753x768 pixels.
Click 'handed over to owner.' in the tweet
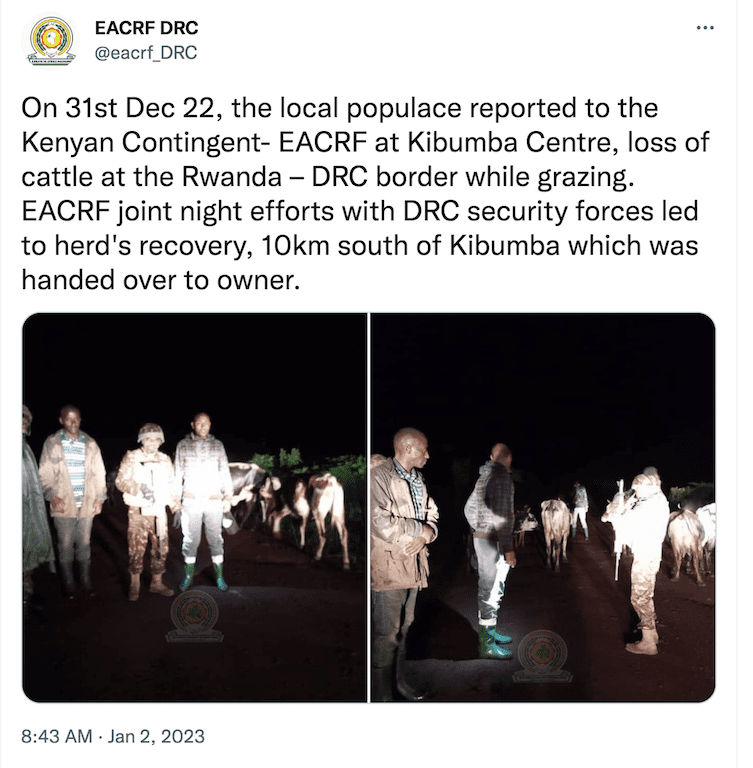(x=160, y=280)
